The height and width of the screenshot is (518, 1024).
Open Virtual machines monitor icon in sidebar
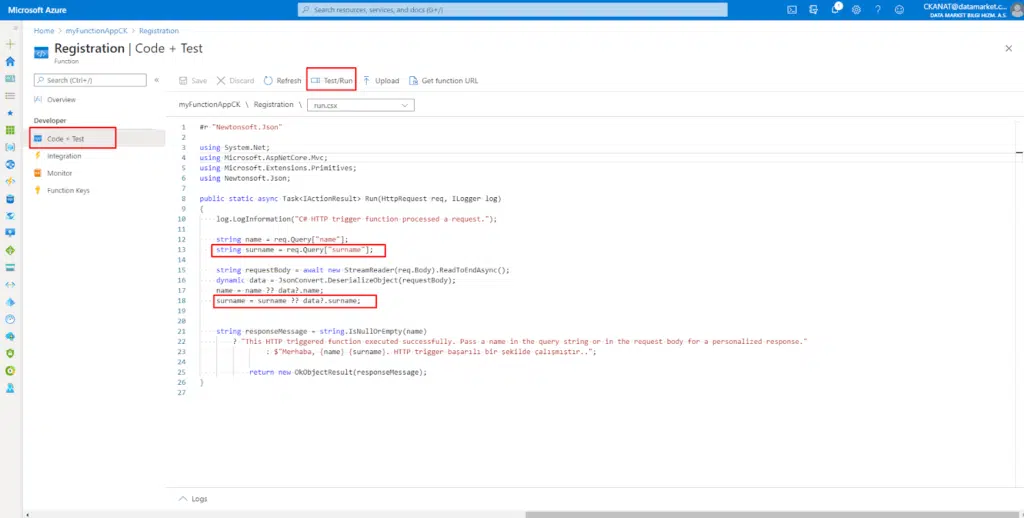click(x=10, y=233)
